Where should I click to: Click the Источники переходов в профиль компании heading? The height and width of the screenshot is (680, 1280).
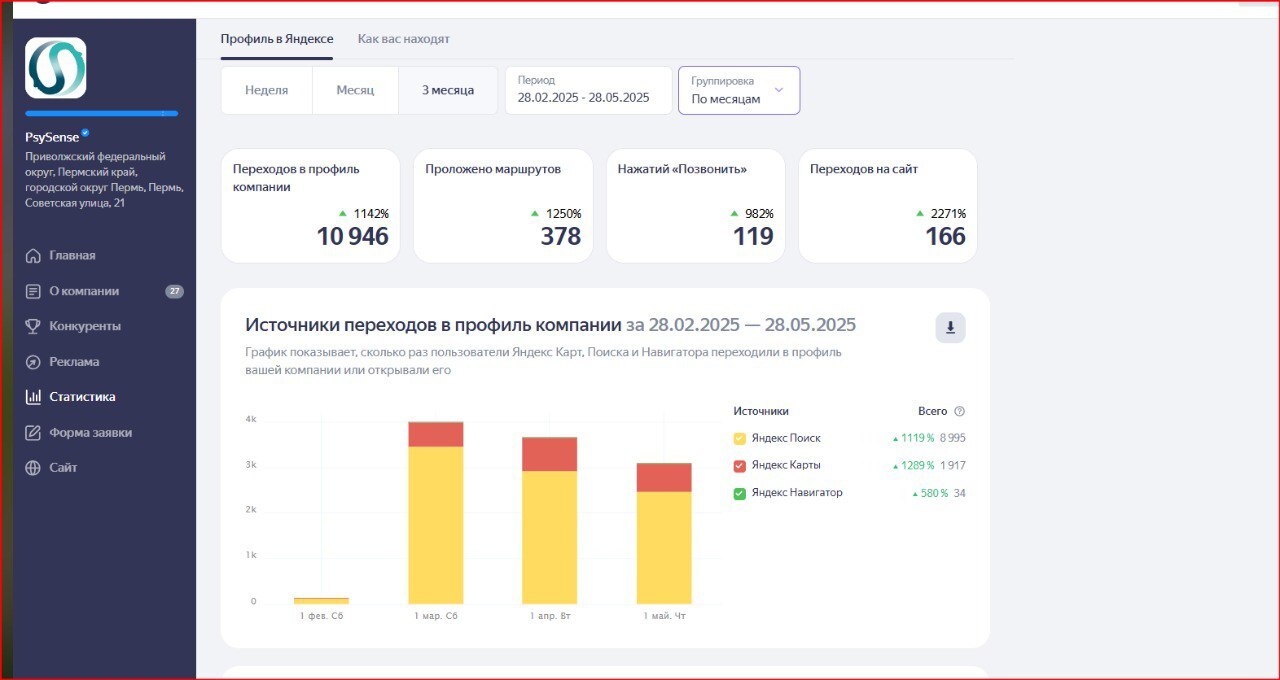[x=433, y=325]
